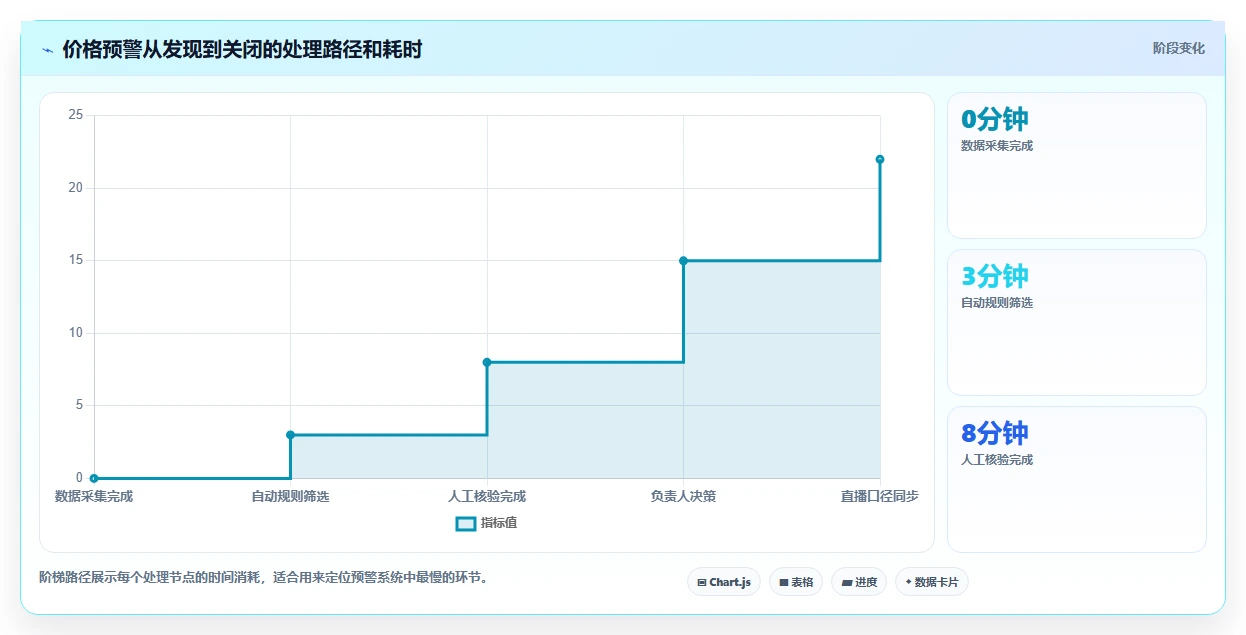This screenshot has width=1246, height=635.
Task: Click the 阶段变化 label in header
Action: pos(1179,48)
